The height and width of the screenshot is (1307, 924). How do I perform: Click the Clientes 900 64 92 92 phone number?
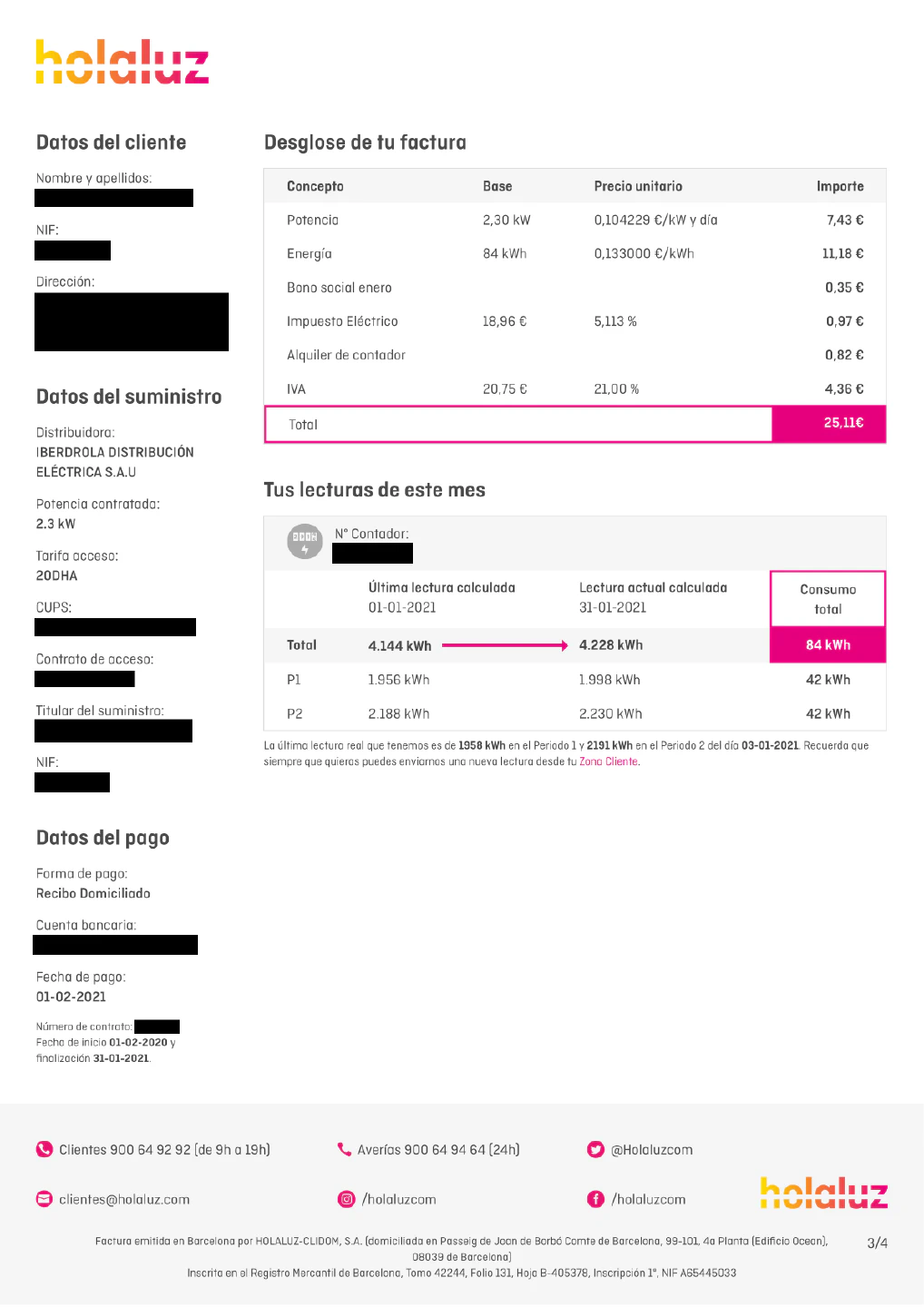(x=164, y=1150)
